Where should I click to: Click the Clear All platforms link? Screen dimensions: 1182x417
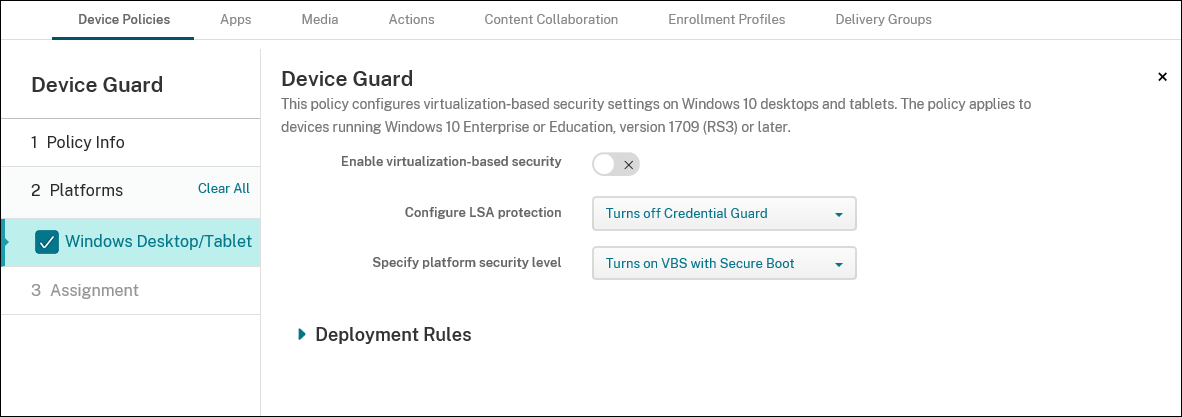(223, 189)
